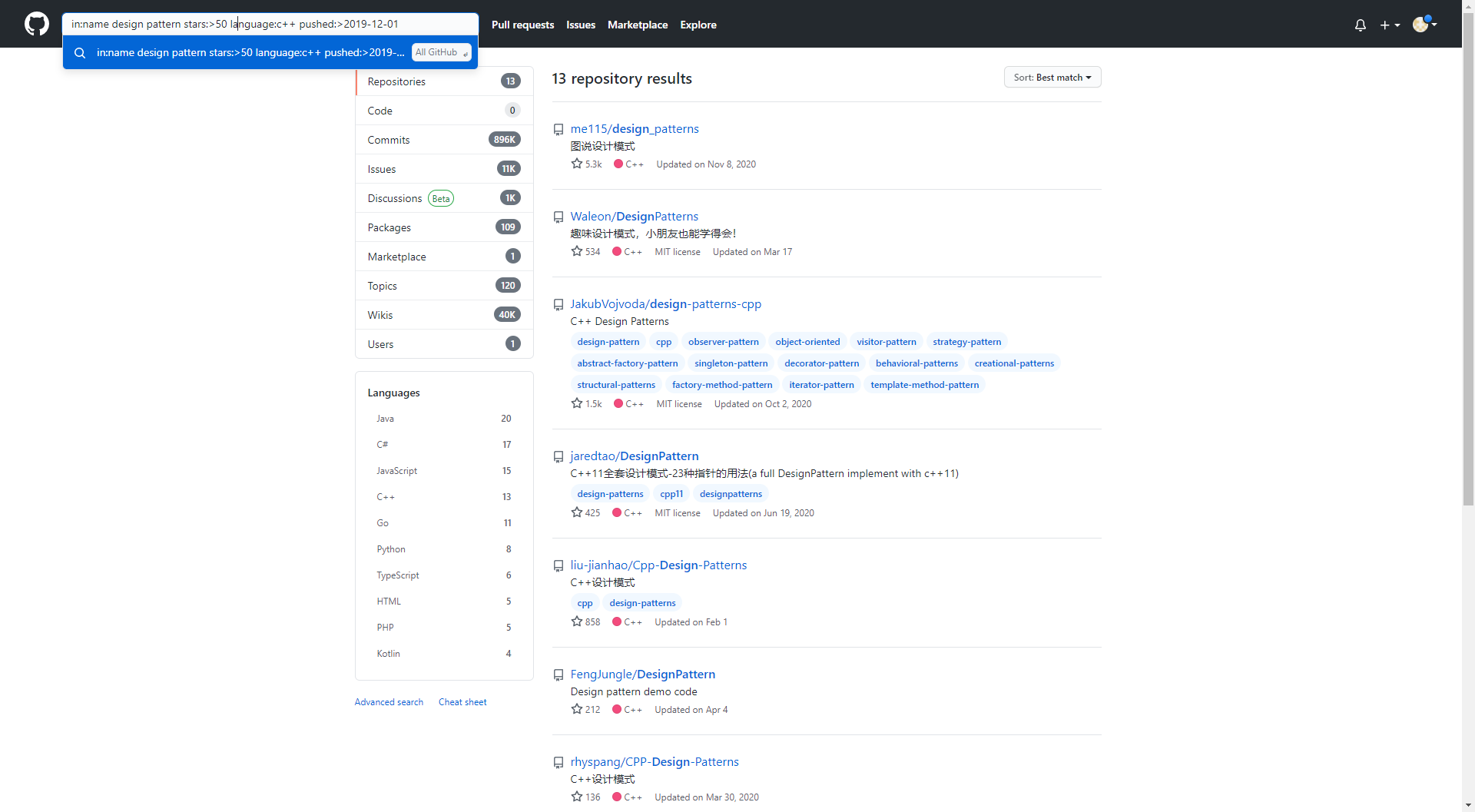Viewport: 1475px width, 812px height.
Task: Select the Repositories results filter
Action: 444,81
